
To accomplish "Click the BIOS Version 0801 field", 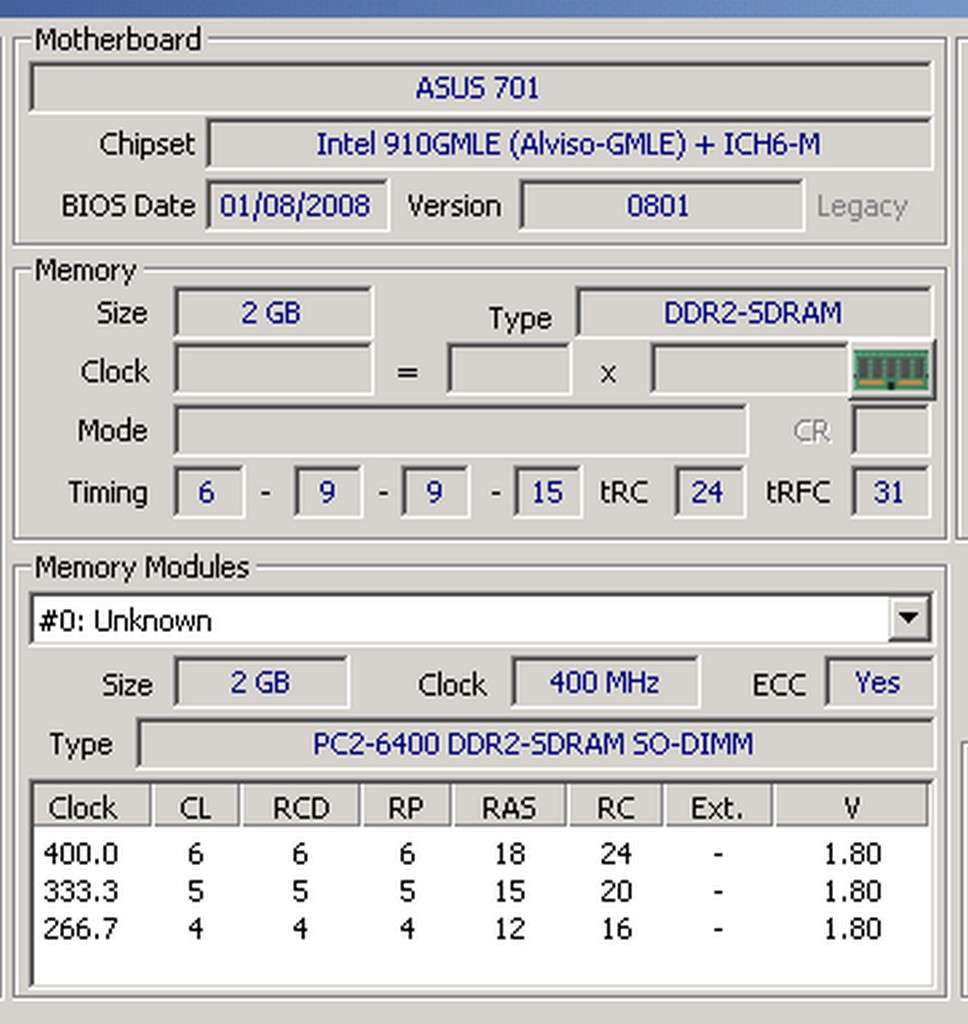I will pyautogui.click(x=662, y=205).
